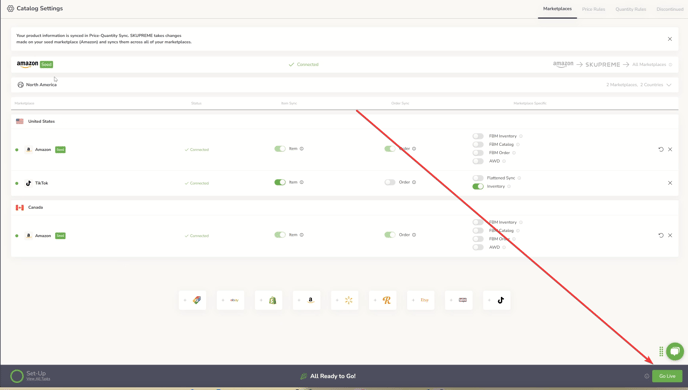Add the eBay marketplace tile
This screenshot has height=390, width=688.
tap(230, 301)
